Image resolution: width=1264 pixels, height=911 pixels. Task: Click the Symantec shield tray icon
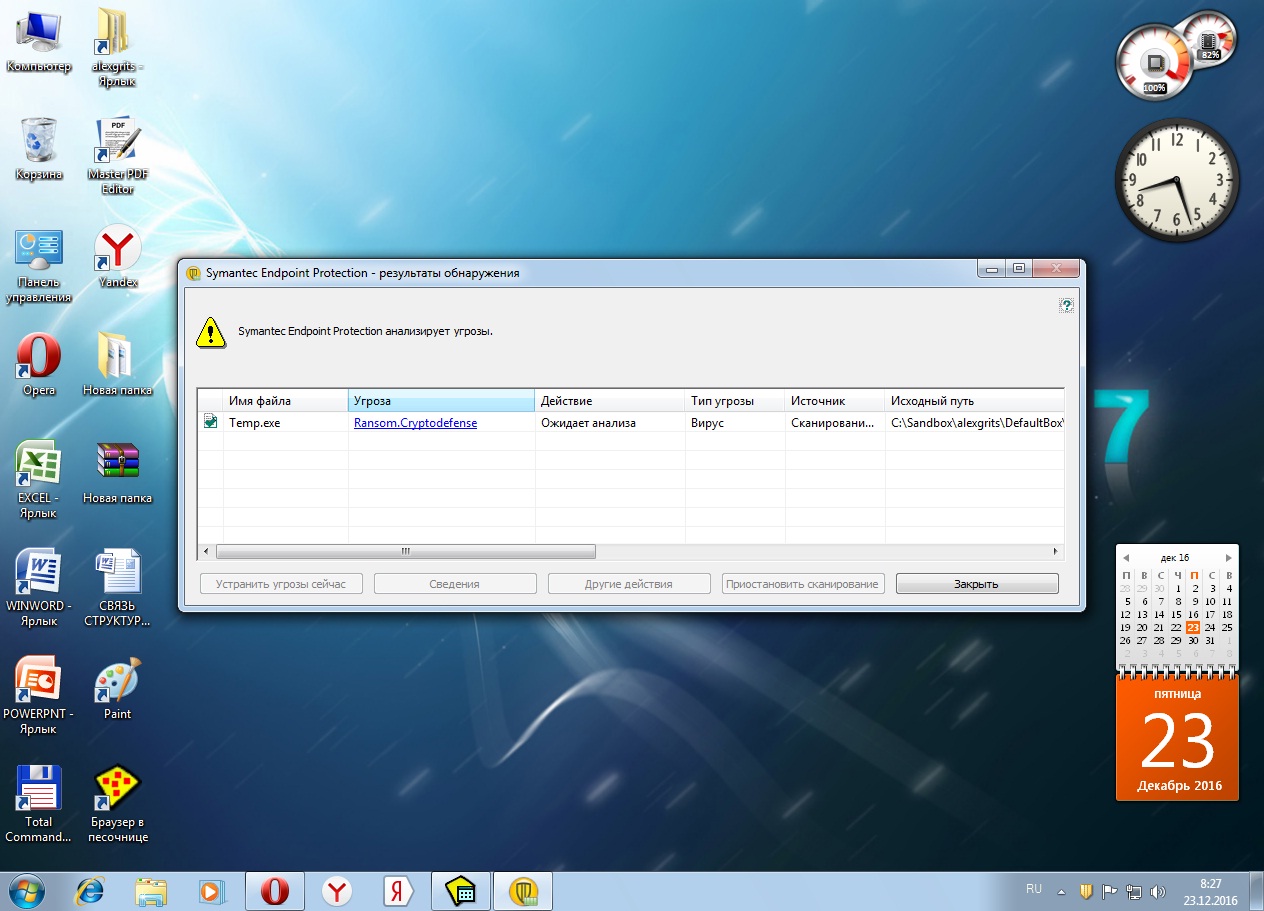(x=1086, y=891)
